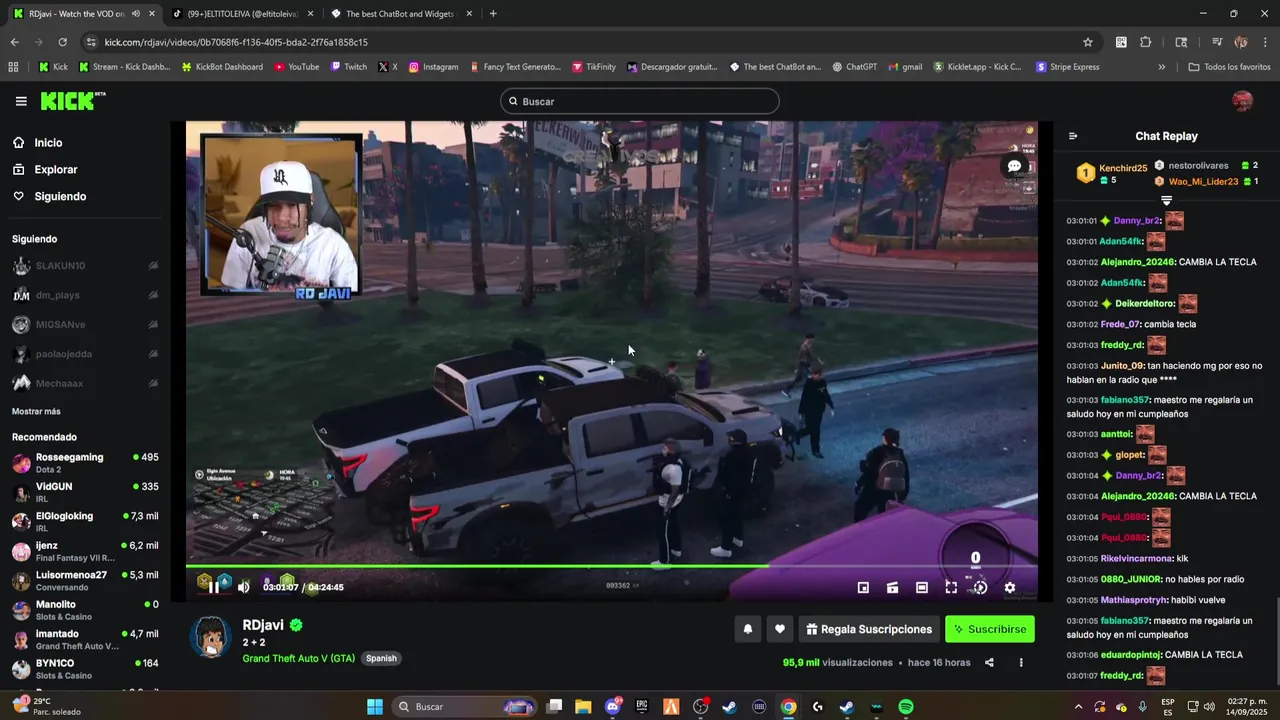Open ChatGPT bookmark
This screenshot has width=1280, height=720.
(853, 67)
